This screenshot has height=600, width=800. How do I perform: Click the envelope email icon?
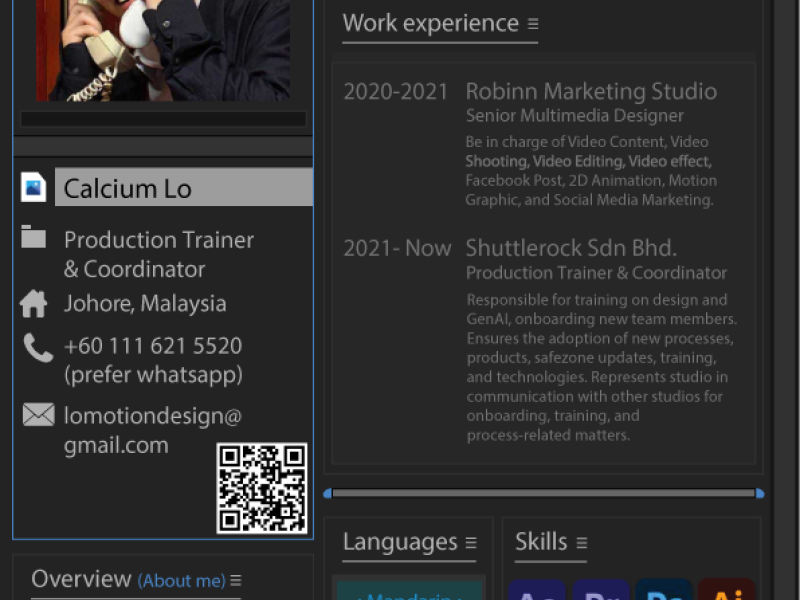coord(38,414)
